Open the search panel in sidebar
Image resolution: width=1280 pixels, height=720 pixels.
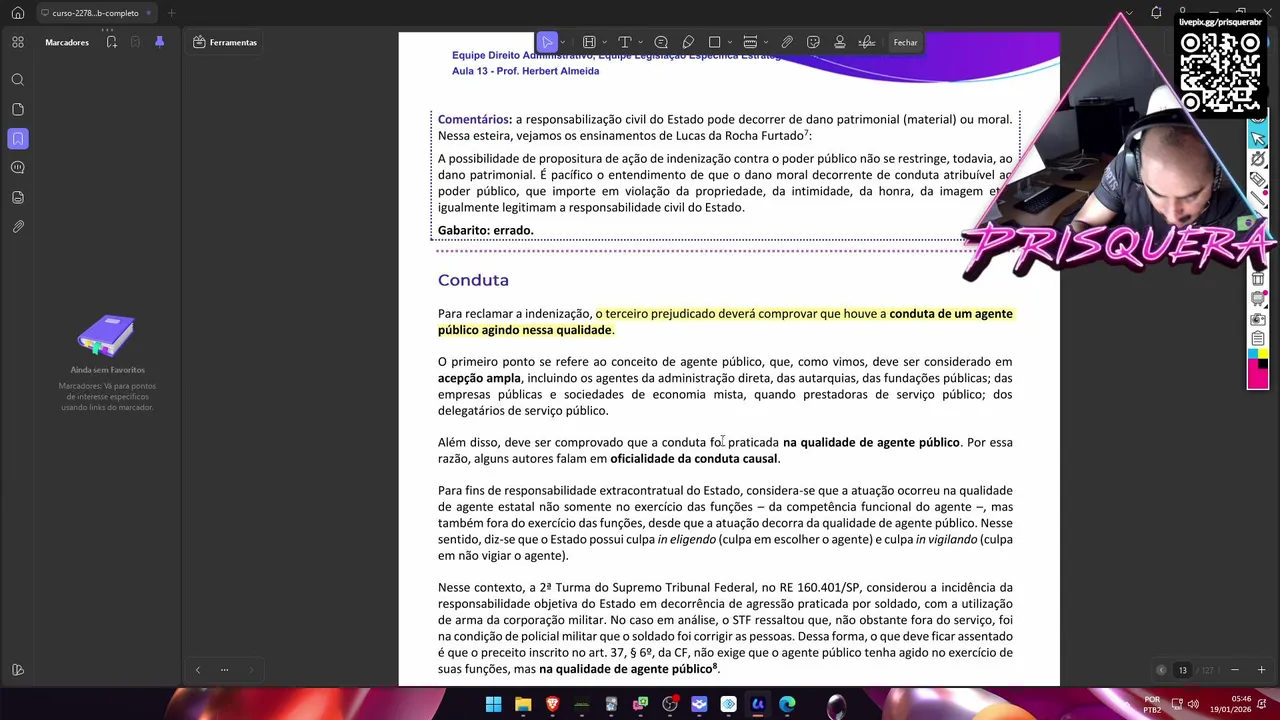18,80
